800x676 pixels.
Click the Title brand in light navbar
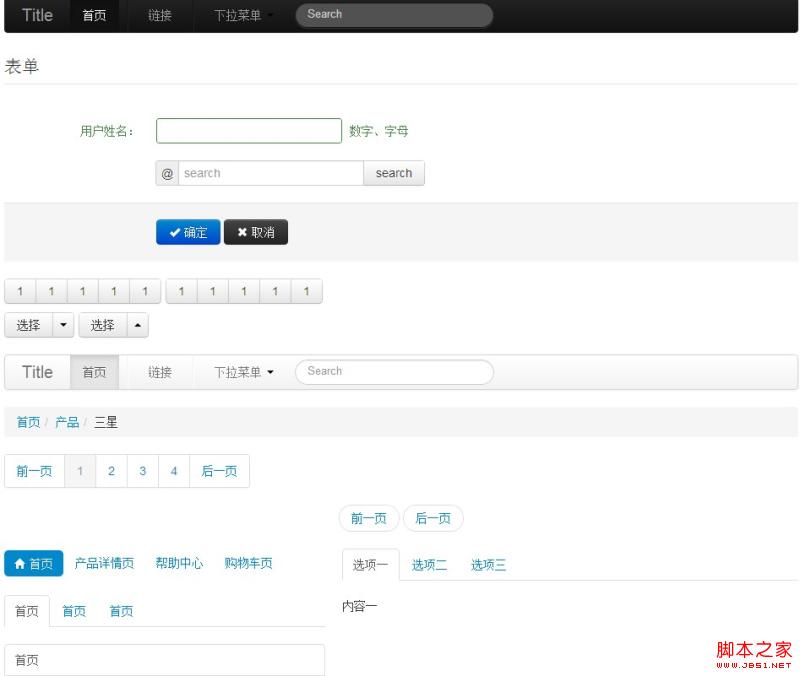37,372
